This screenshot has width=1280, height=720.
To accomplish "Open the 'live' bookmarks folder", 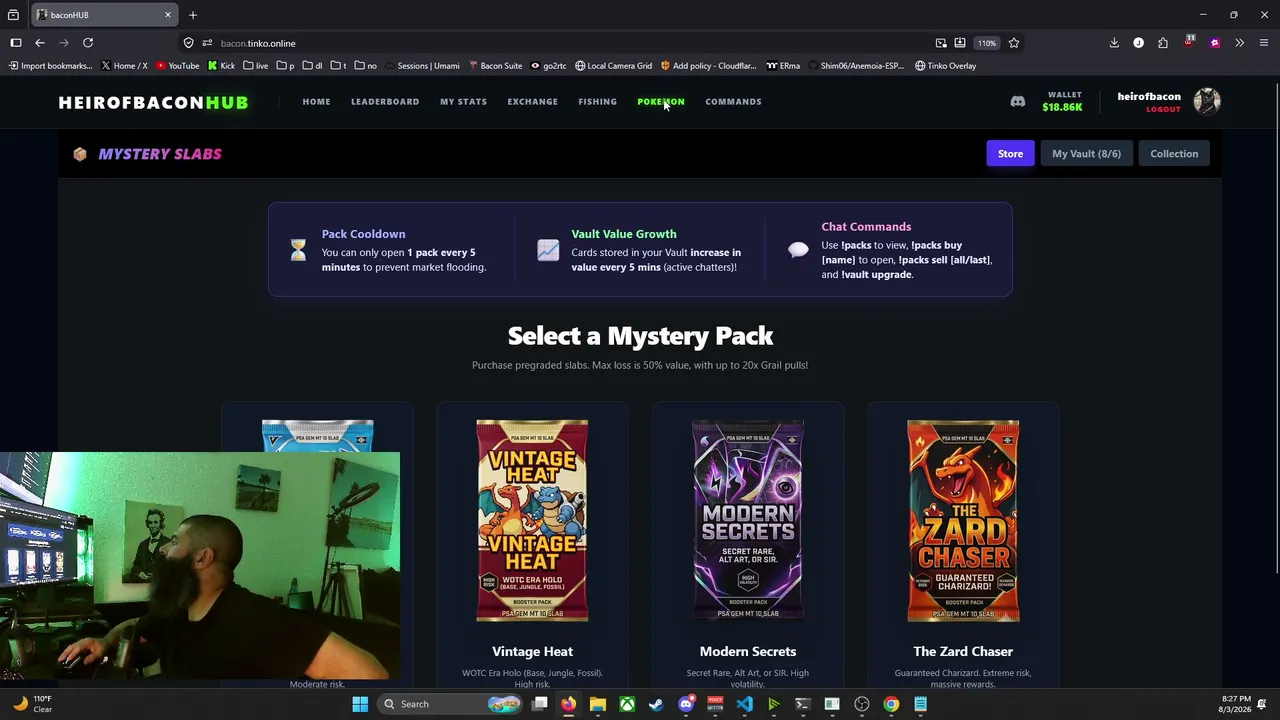I will click(x=256, y=66).
